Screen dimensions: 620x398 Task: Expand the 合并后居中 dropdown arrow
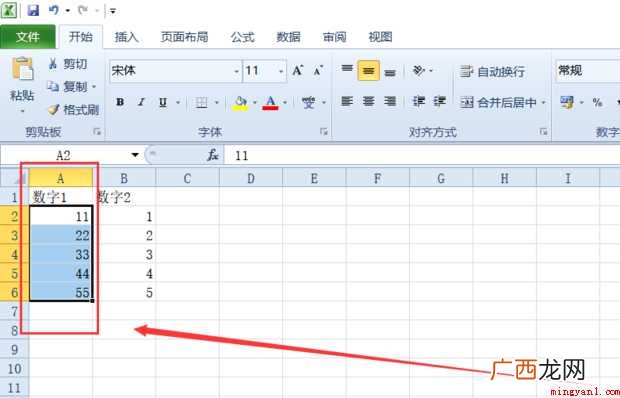click(x=543, y=103)
